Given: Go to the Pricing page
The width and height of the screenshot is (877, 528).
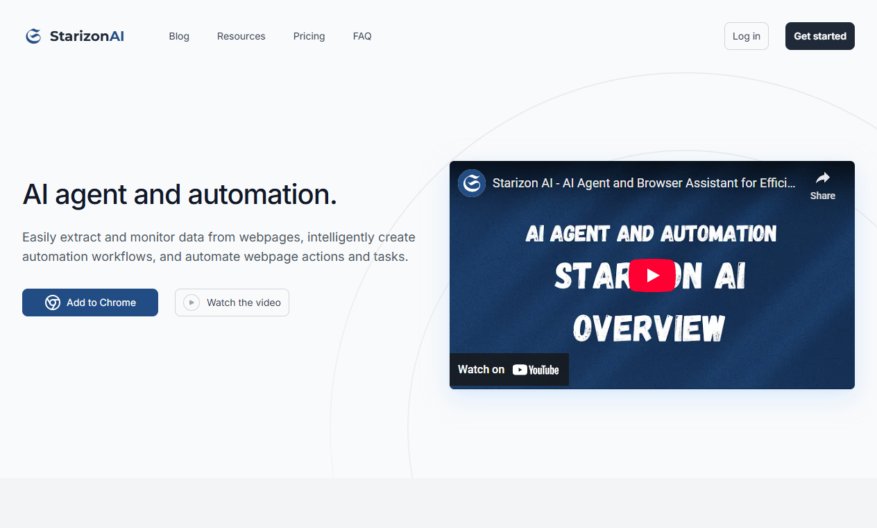Looking at the screenshot, I should (x=309, y=36).
